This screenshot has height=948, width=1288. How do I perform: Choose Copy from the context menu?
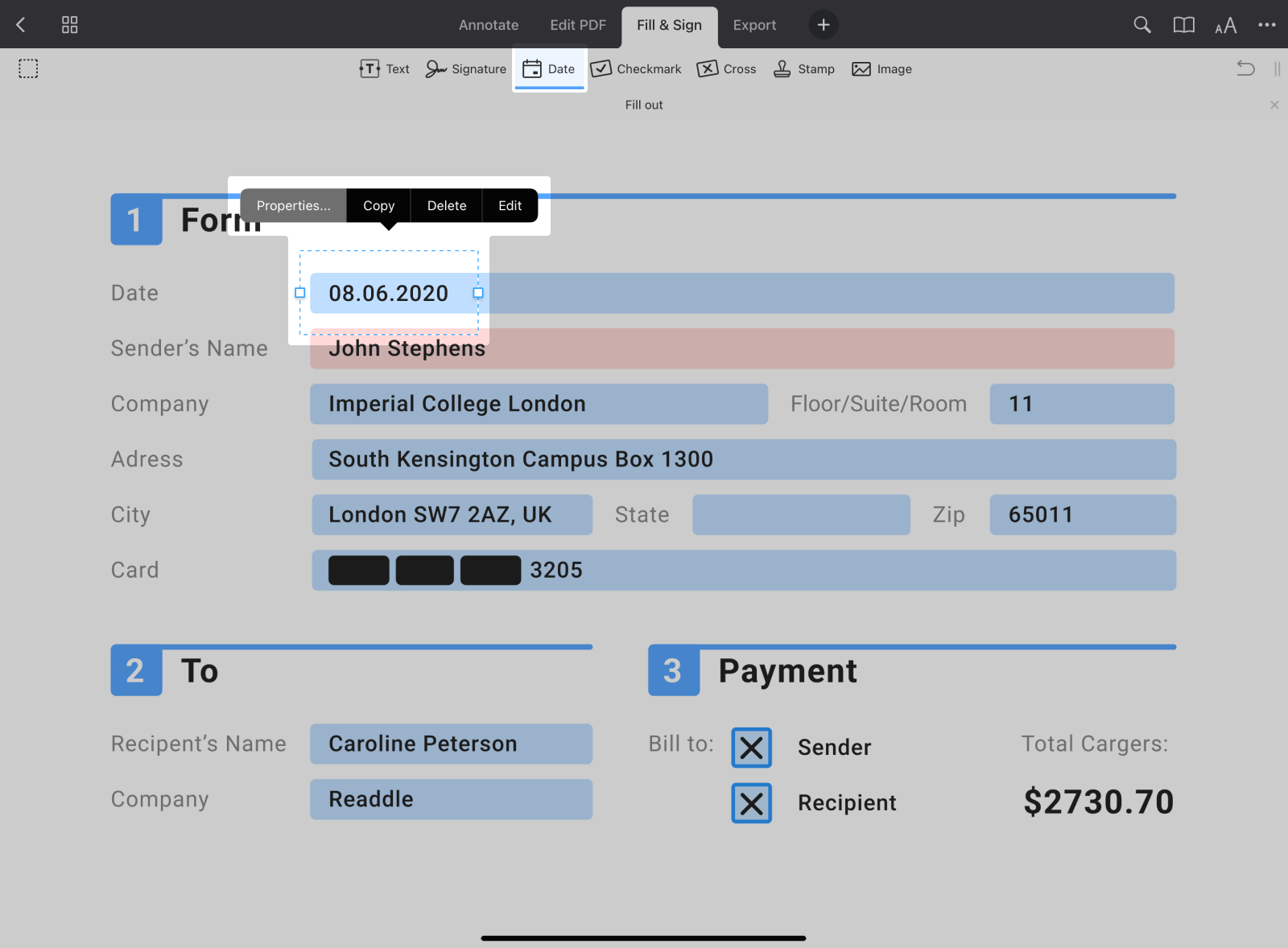pyautogui.click(x=378, y=205)
